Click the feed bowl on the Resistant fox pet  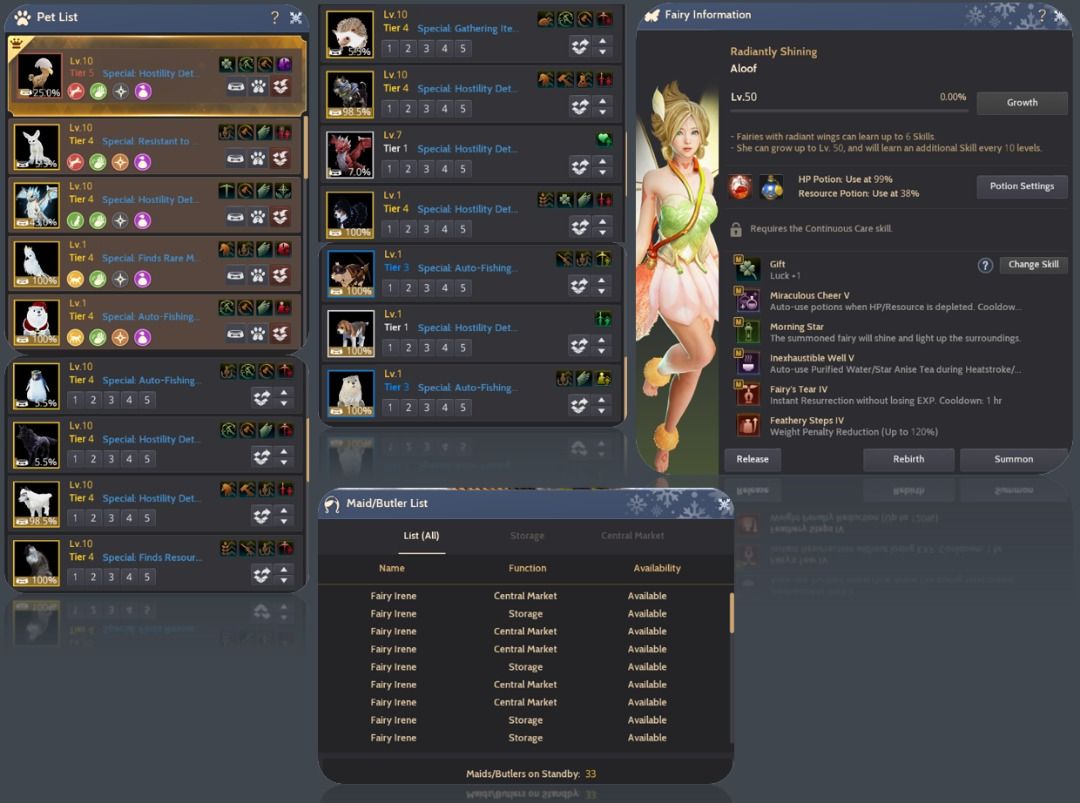click(236, 159)
